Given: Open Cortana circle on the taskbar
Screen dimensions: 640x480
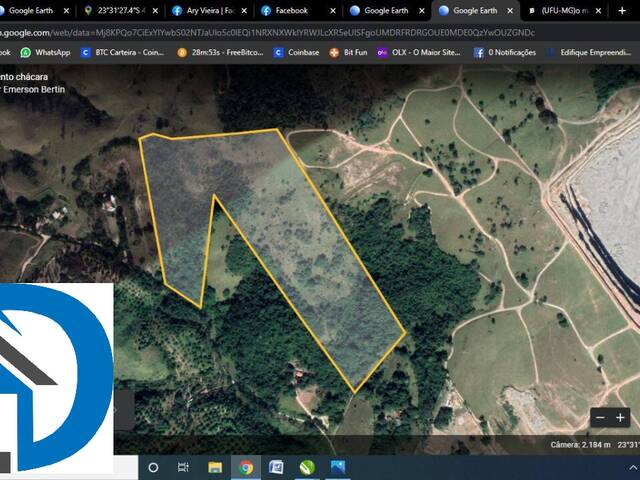Looking at the screenshot, I should coord(153,467).
